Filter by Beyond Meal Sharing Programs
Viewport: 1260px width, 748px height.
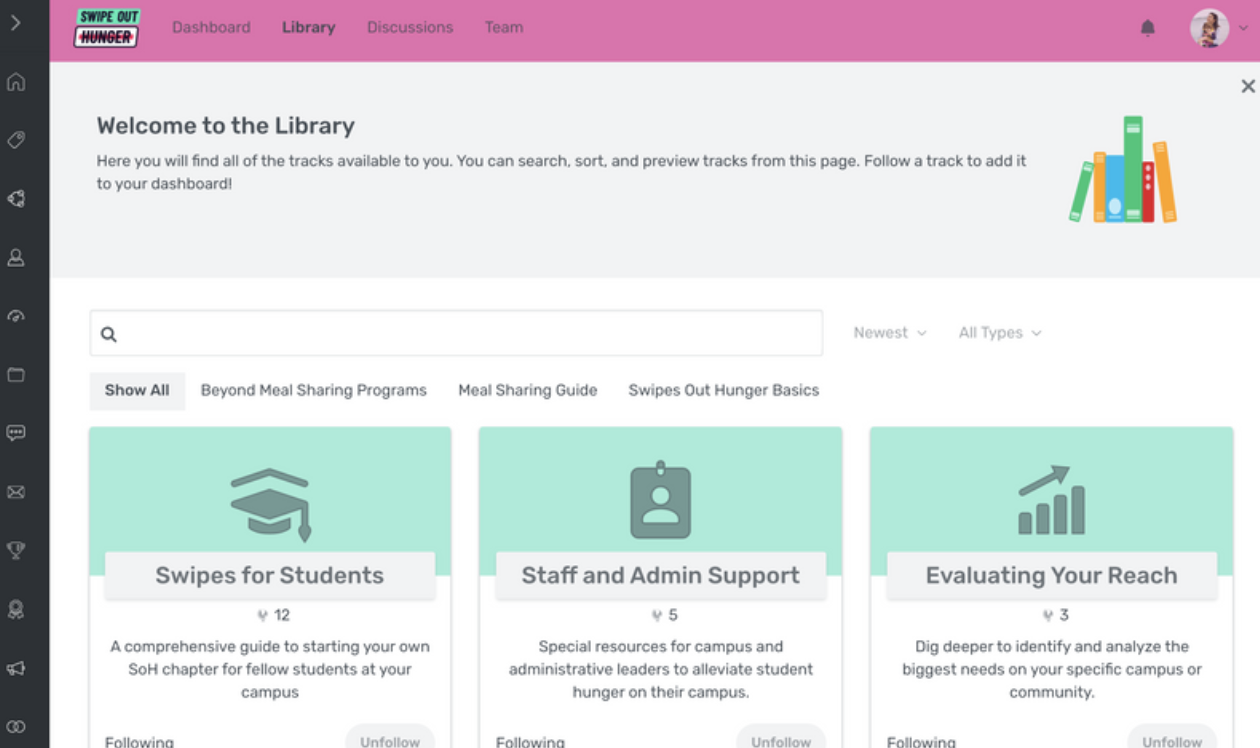pos(314,390)
